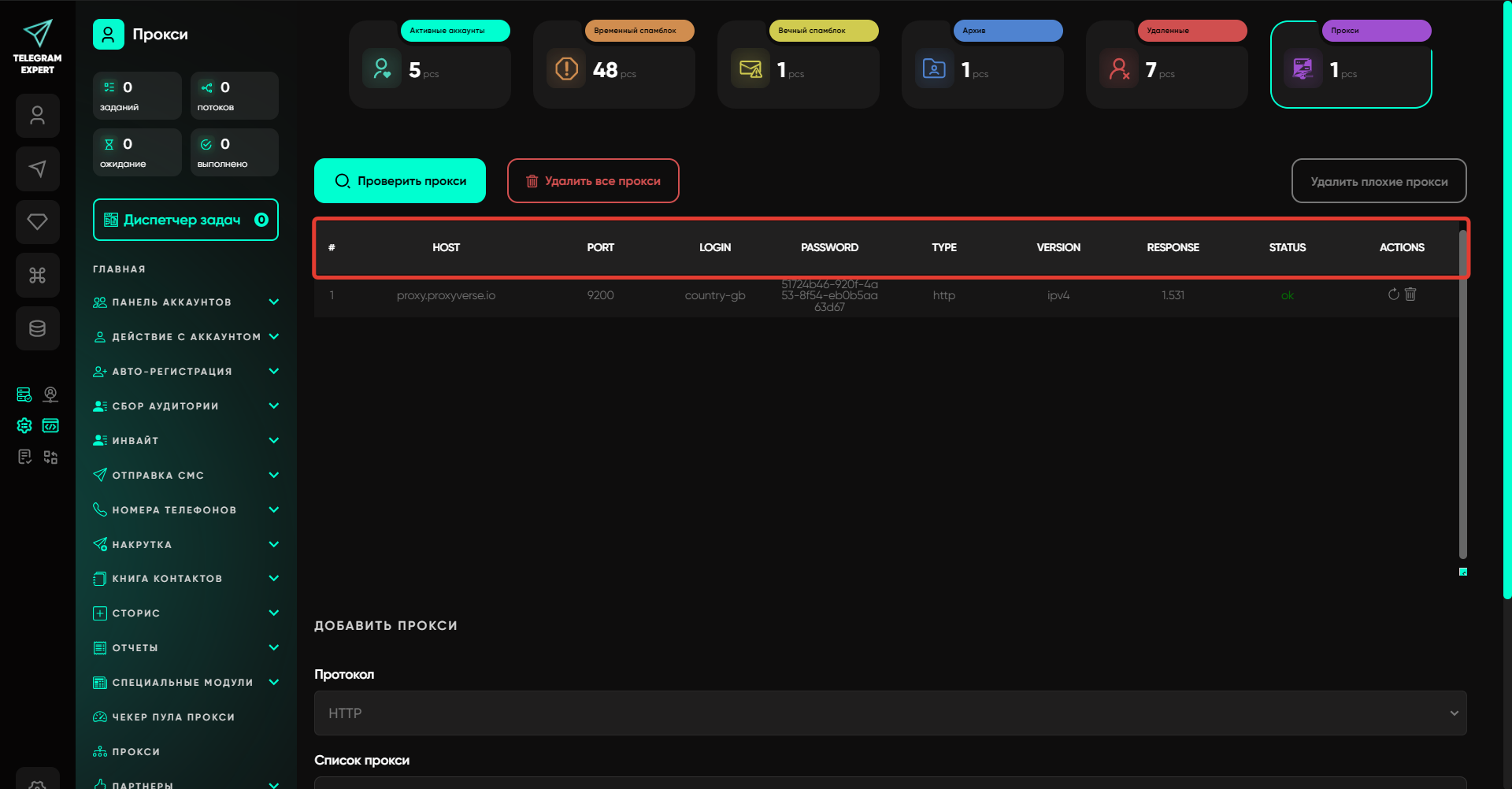Open Чекер пула прокси menu item

(x=173, y=717)
